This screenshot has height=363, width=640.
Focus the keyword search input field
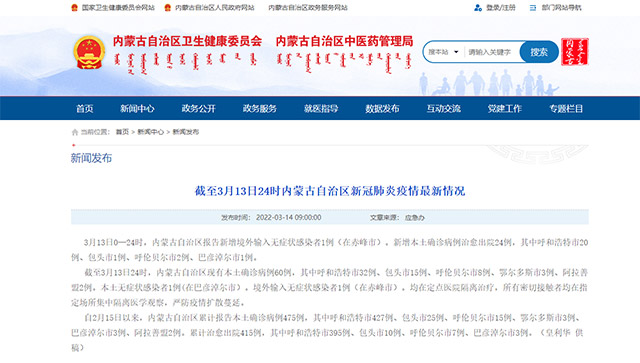491,52
